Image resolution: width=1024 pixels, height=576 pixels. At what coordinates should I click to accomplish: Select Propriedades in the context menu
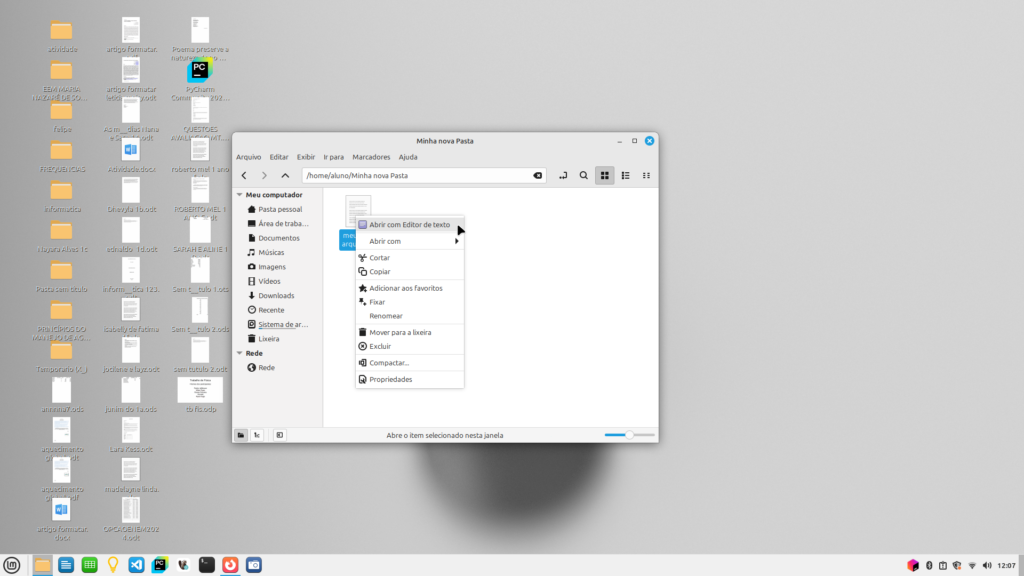tap(390, 379)
